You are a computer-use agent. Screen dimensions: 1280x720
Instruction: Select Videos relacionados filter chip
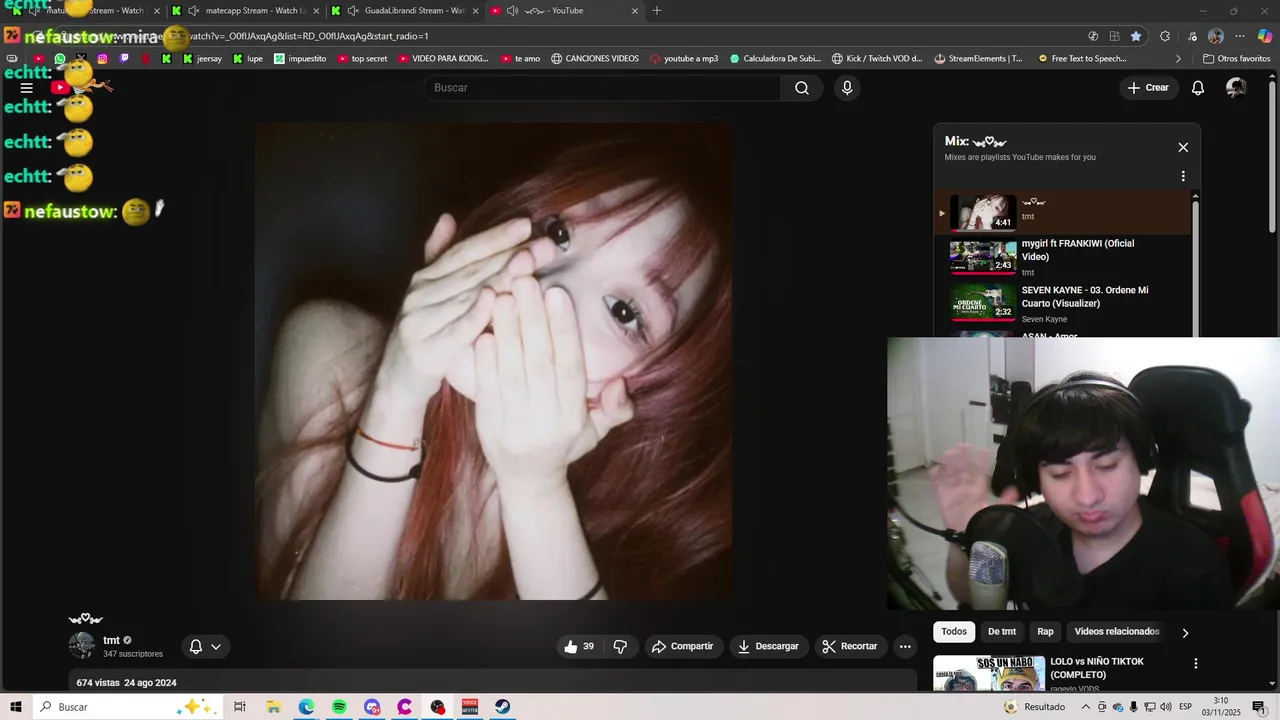tap(1116, 632)
